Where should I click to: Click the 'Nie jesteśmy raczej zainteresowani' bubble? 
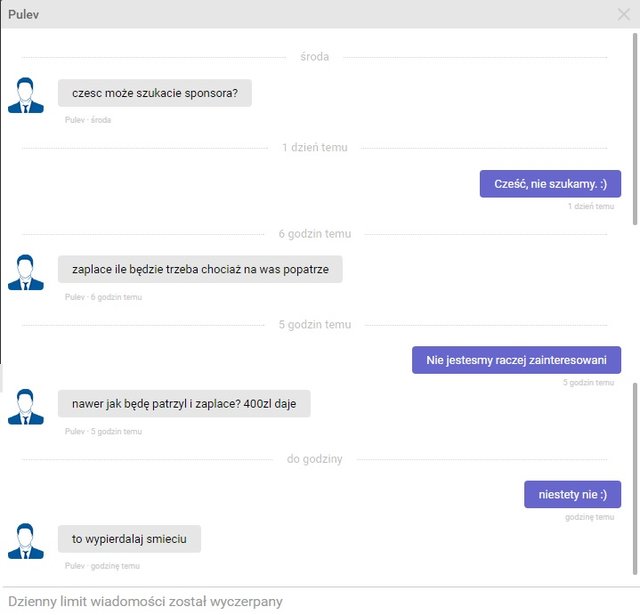(x=516, y=360)
